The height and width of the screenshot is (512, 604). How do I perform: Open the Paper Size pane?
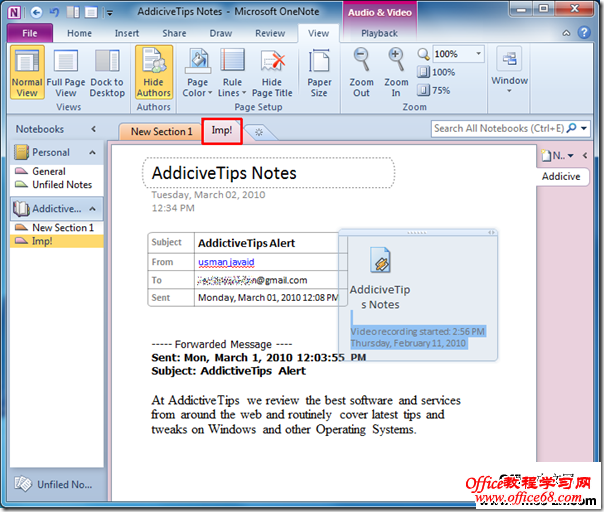tap(319, 72)
